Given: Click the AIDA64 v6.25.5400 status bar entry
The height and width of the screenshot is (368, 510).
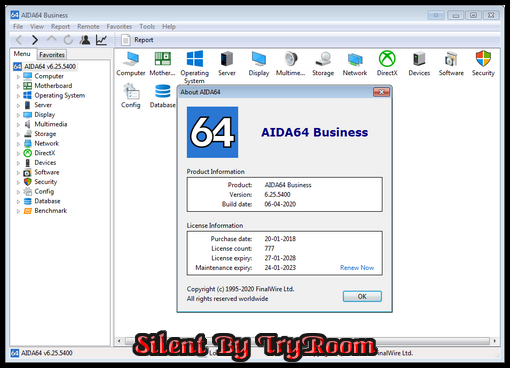Looking at the screenshot, I should tap(42, 353).
